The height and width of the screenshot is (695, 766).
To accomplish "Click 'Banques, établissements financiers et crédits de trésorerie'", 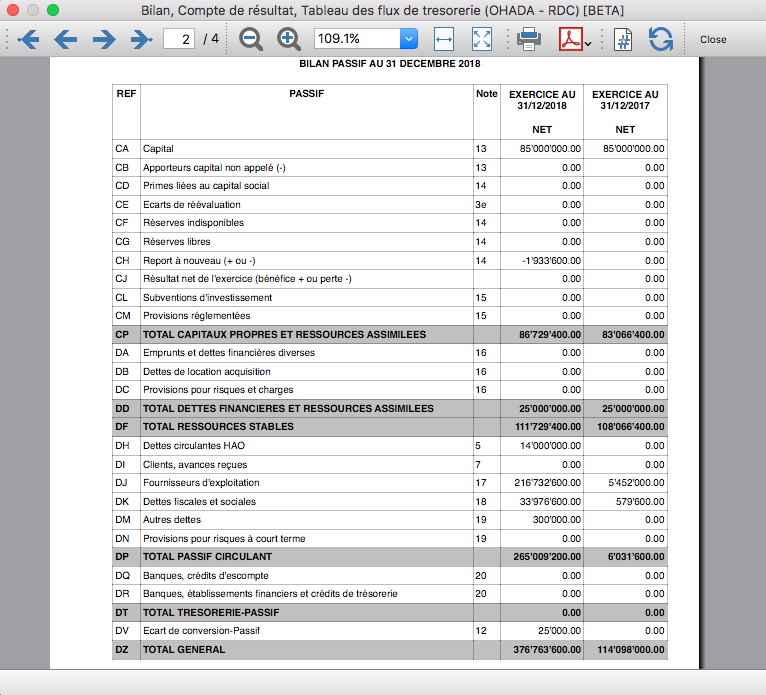I will tap(270, 594).
